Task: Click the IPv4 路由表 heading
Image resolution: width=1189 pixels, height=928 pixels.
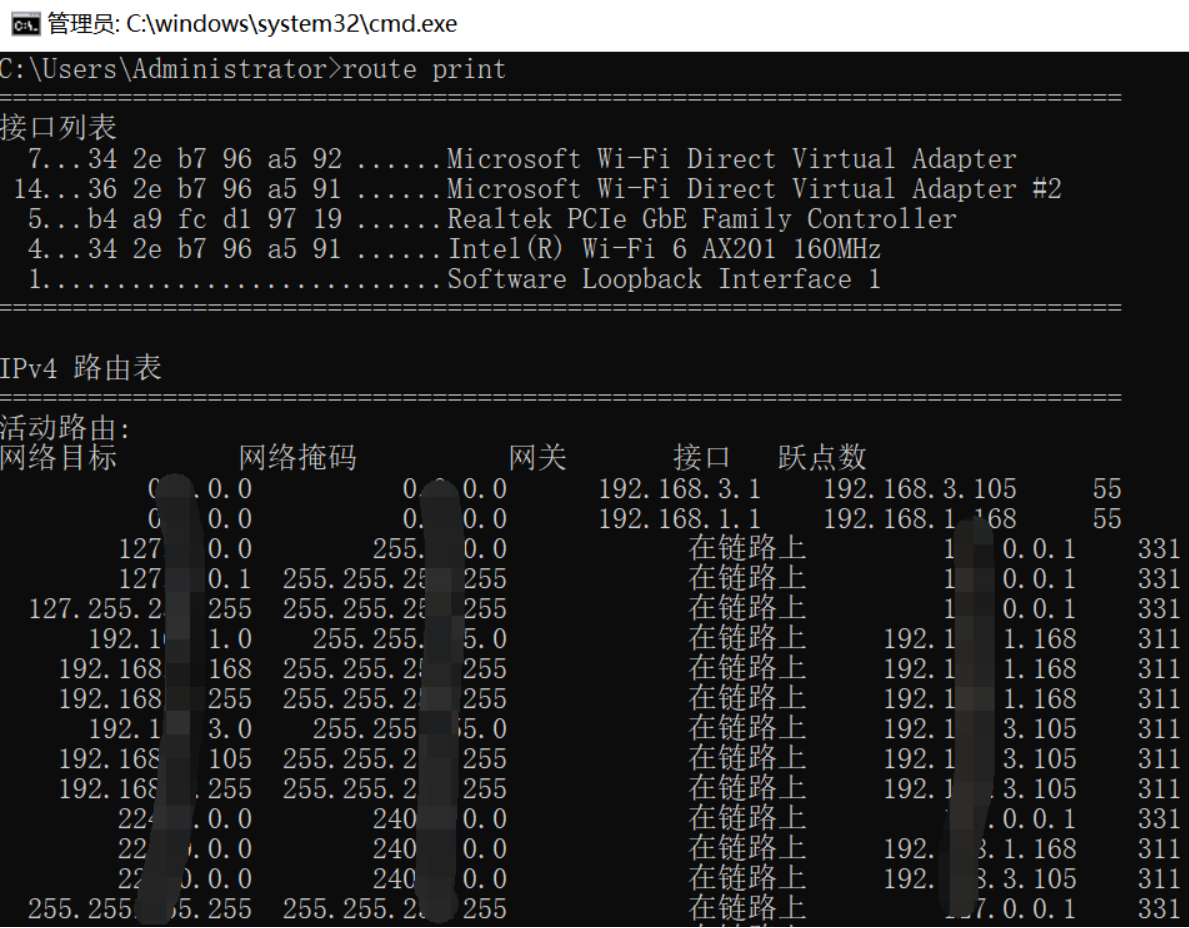Action: click(x=80, y=368)
